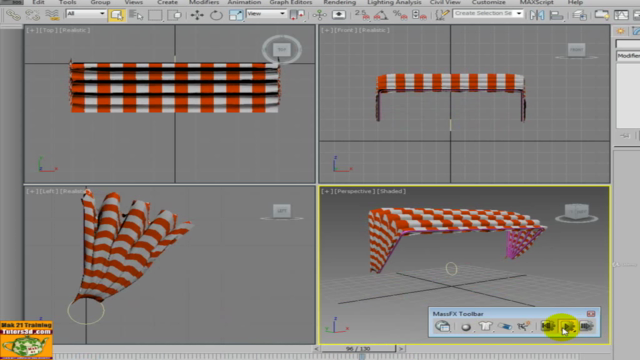The image size is (640, 360).
Task: Click the Edit Named Selection Sets icon
Action: [442, 16]
